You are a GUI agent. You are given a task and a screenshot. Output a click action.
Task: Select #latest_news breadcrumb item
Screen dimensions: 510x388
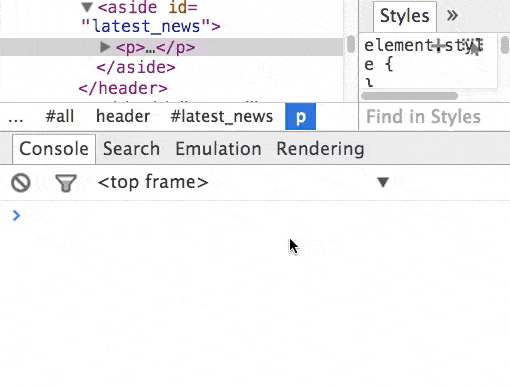click(x=222, y=117)
